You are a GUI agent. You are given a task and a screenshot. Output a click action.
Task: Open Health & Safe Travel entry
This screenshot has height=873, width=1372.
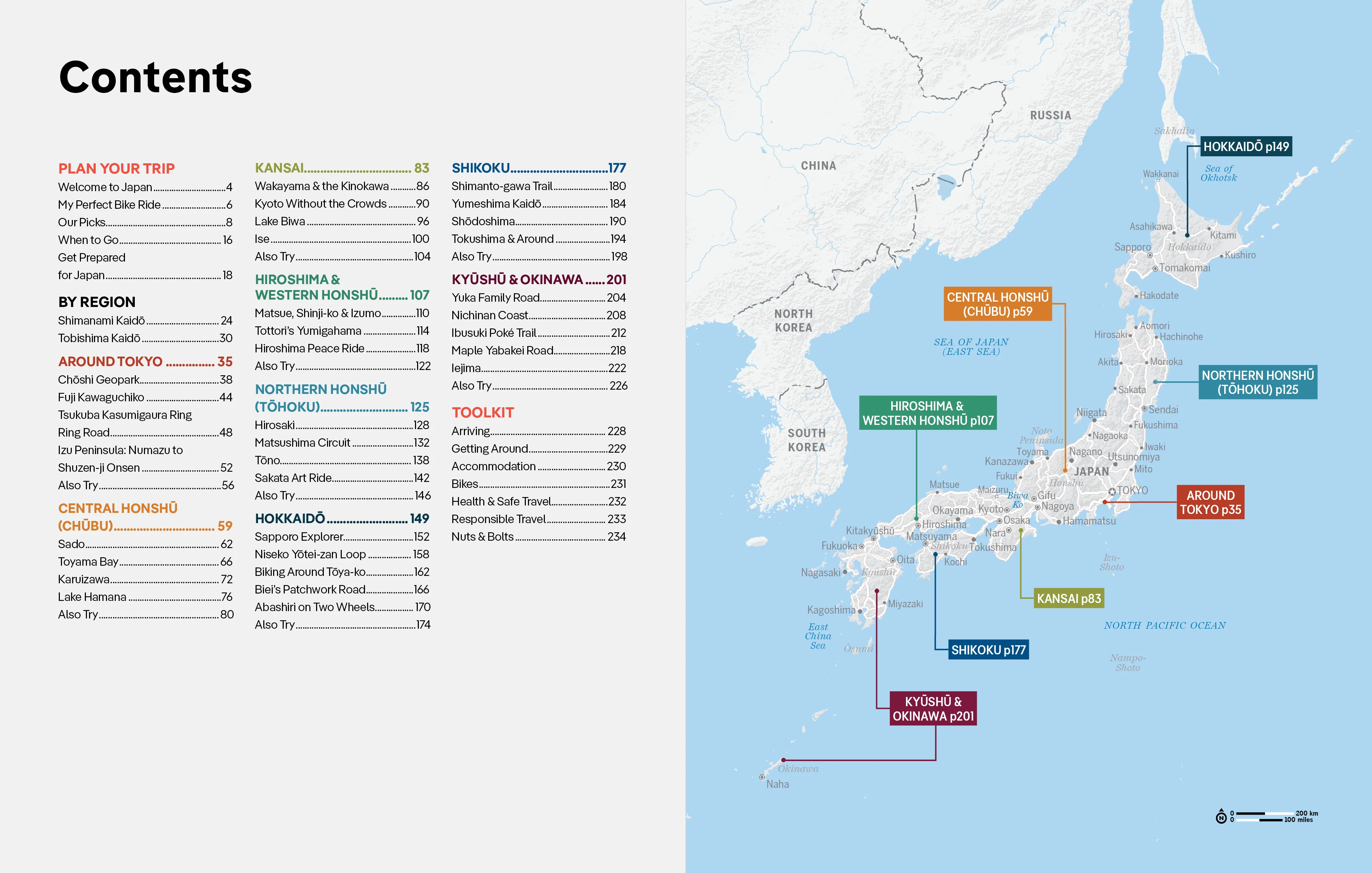pyautogui.click(x=501, y=502)
